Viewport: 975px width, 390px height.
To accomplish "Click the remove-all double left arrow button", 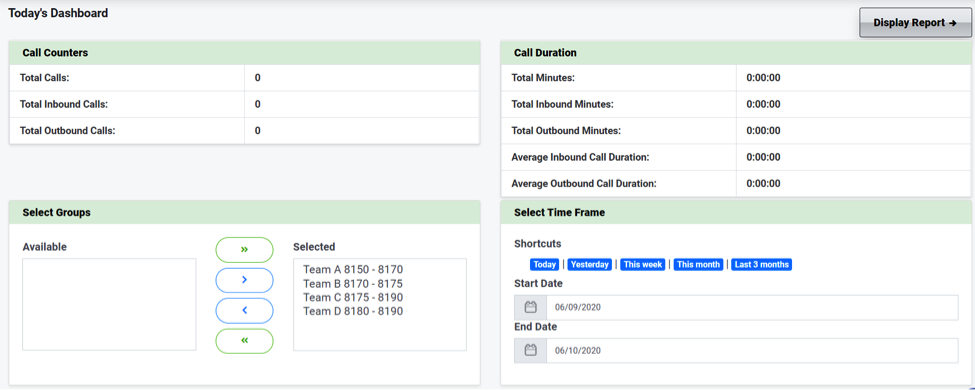I will pos(244,341).
